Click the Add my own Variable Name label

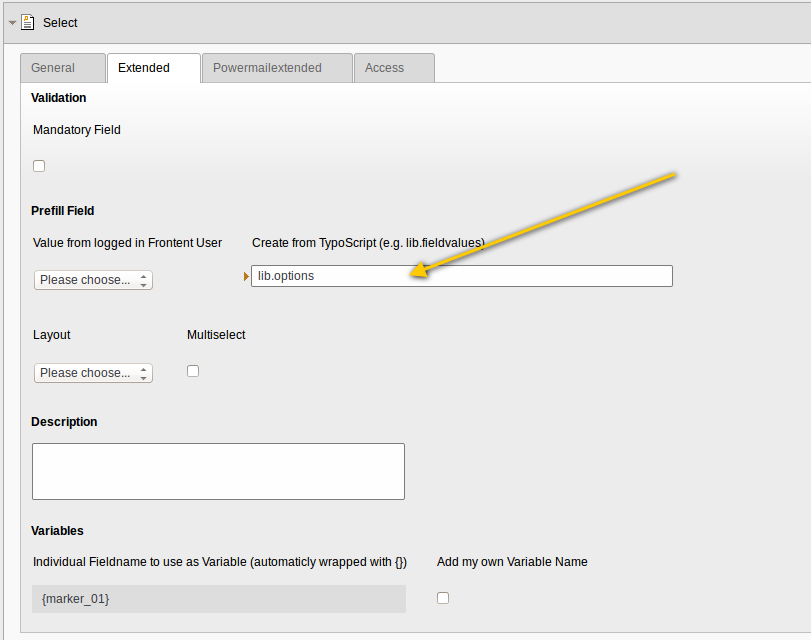pyautogui.click(x=512, y=562)
